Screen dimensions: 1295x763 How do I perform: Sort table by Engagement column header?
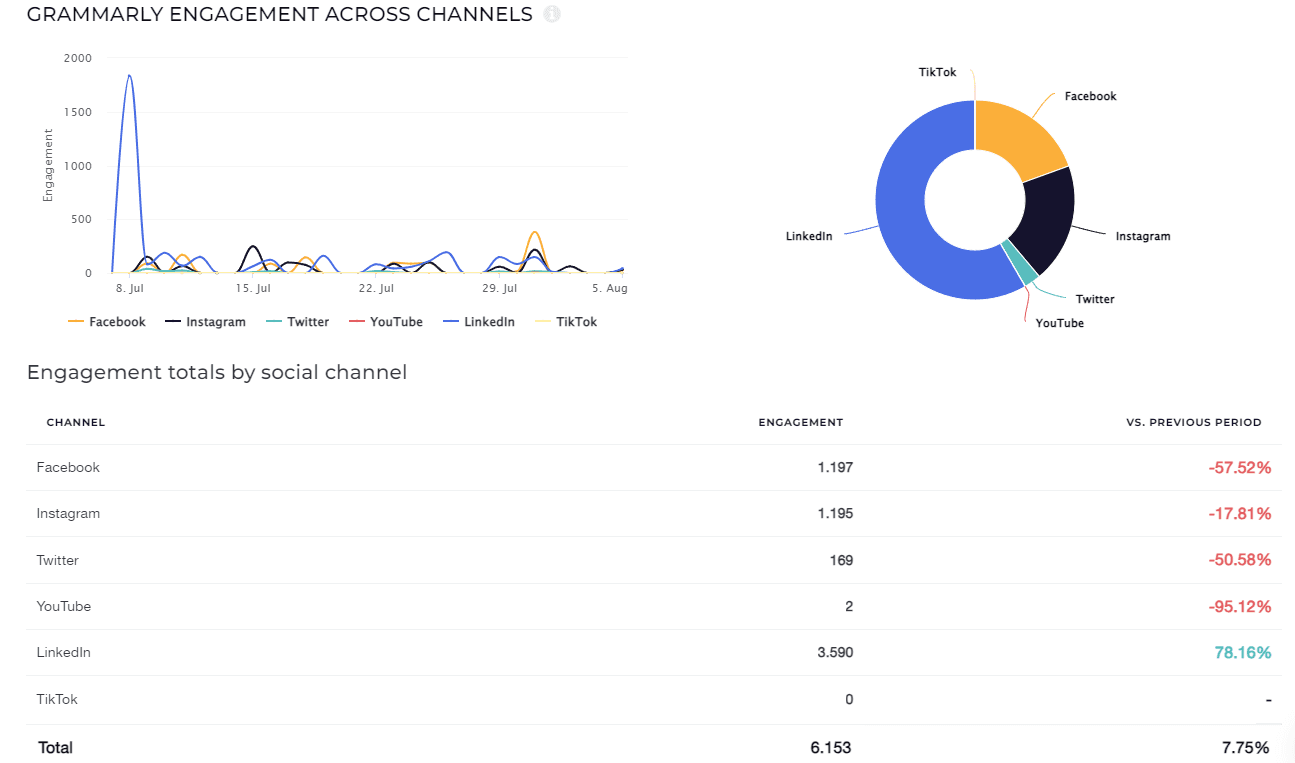pyautogui.click(x=800, y=422)
